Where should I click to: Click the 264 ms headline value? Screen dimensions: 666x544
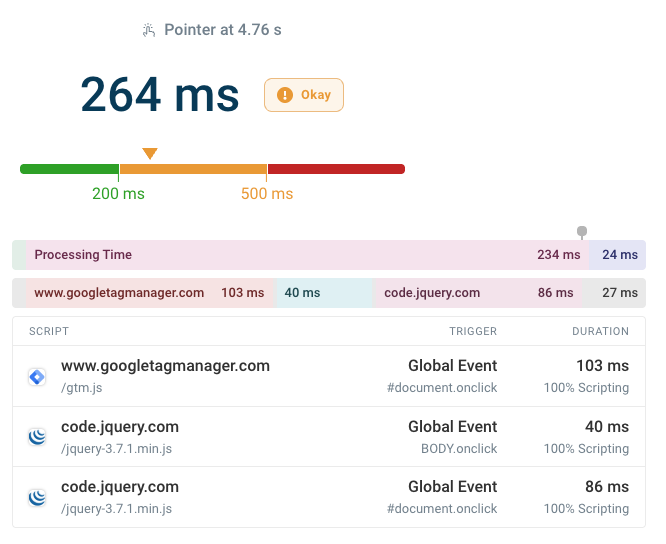click(160, 94)
